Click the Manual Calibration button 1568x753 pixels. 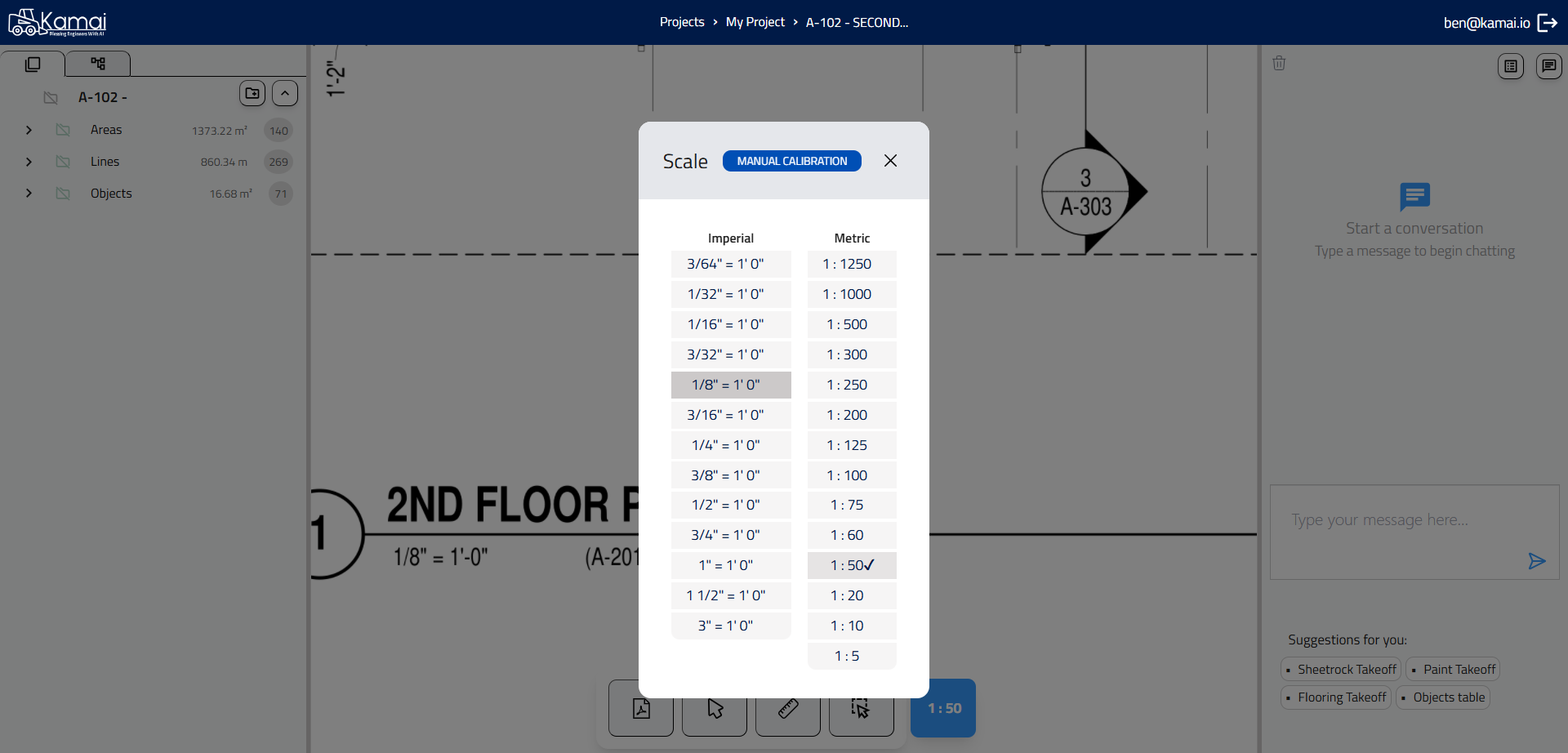pyautogui.click(x=791, y=161)
